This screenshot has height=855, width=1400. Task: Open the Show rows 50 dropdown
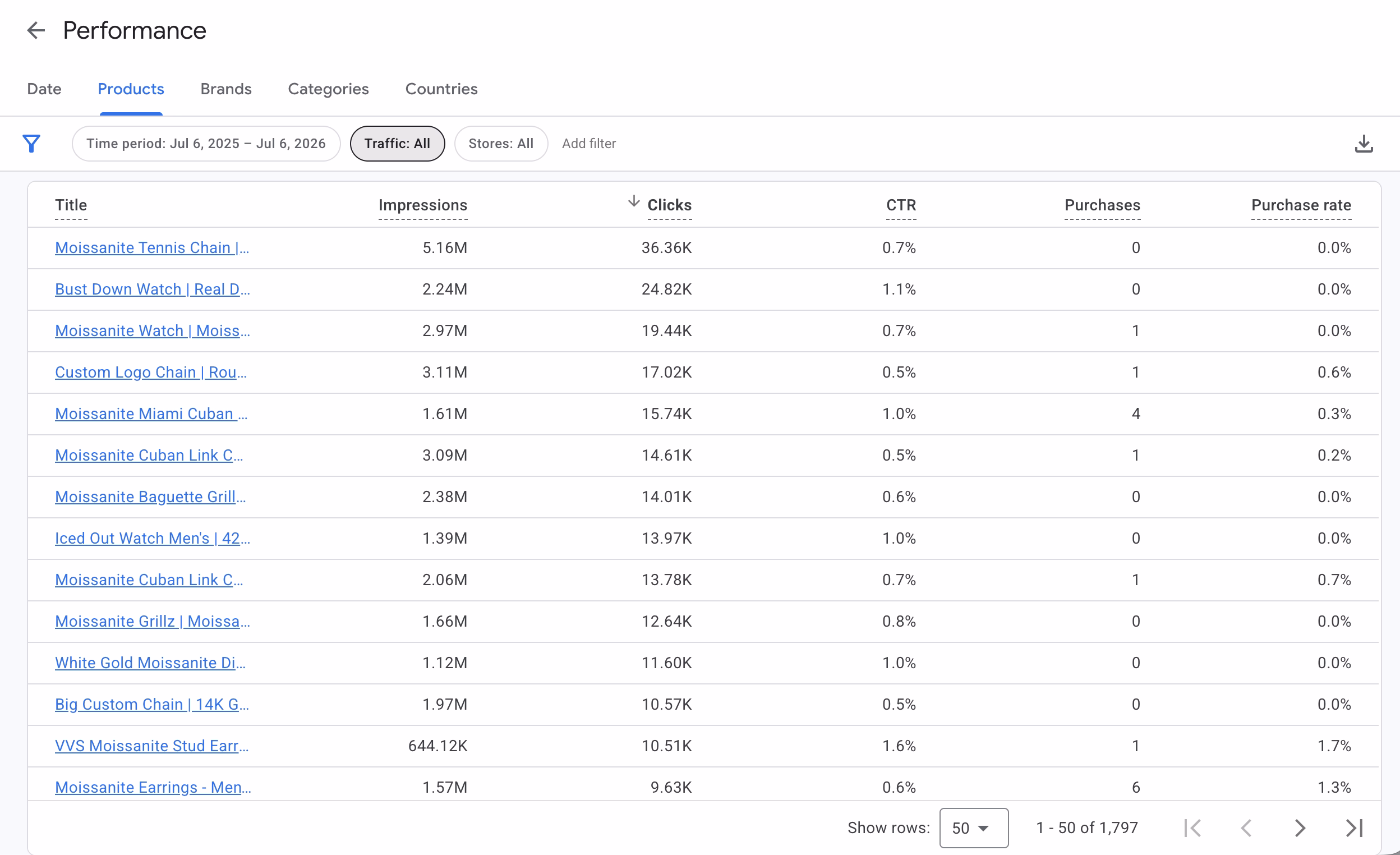pos(973,828)
